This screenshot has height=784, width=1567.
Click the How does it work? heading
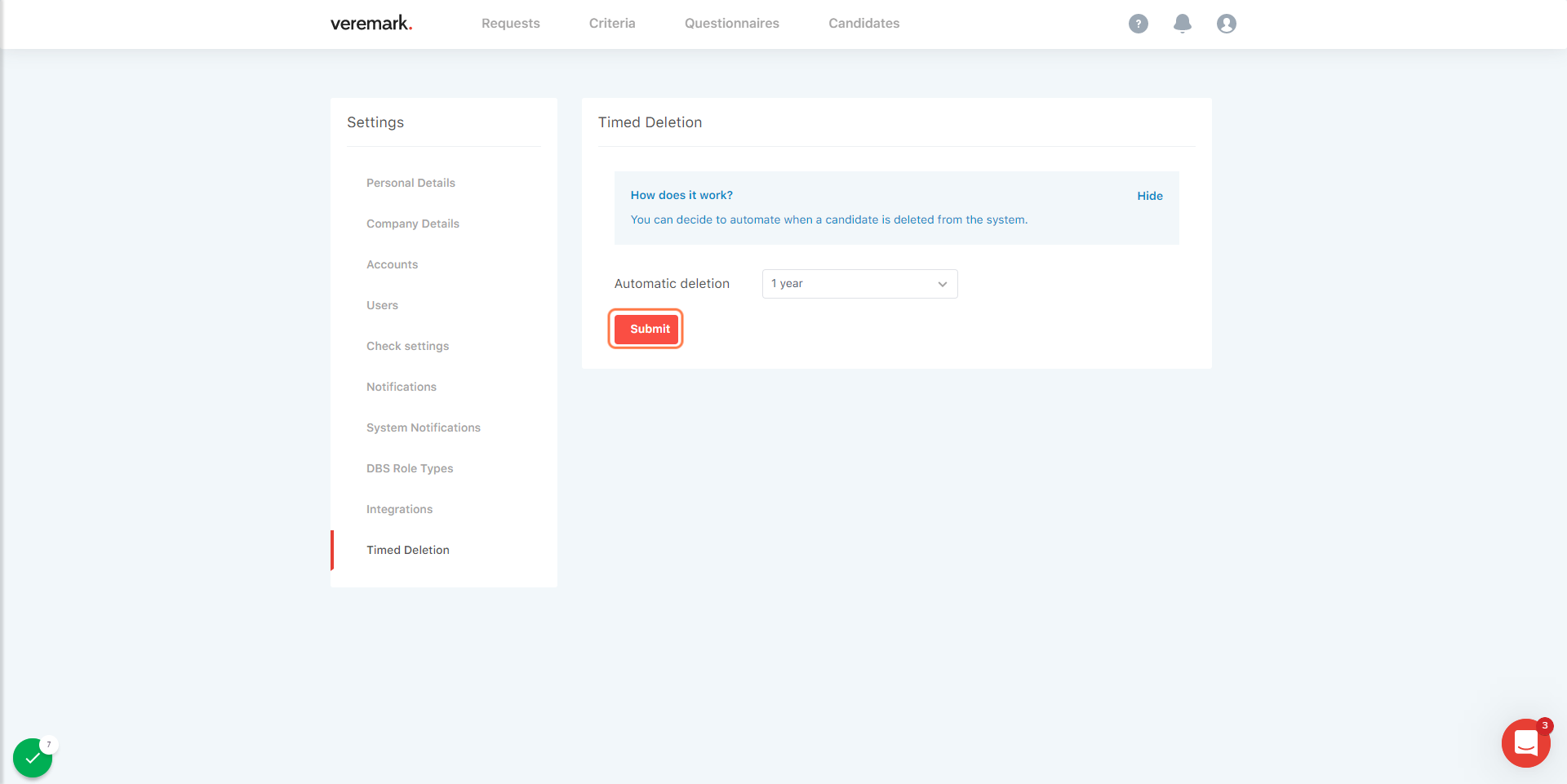click(681, 195)
